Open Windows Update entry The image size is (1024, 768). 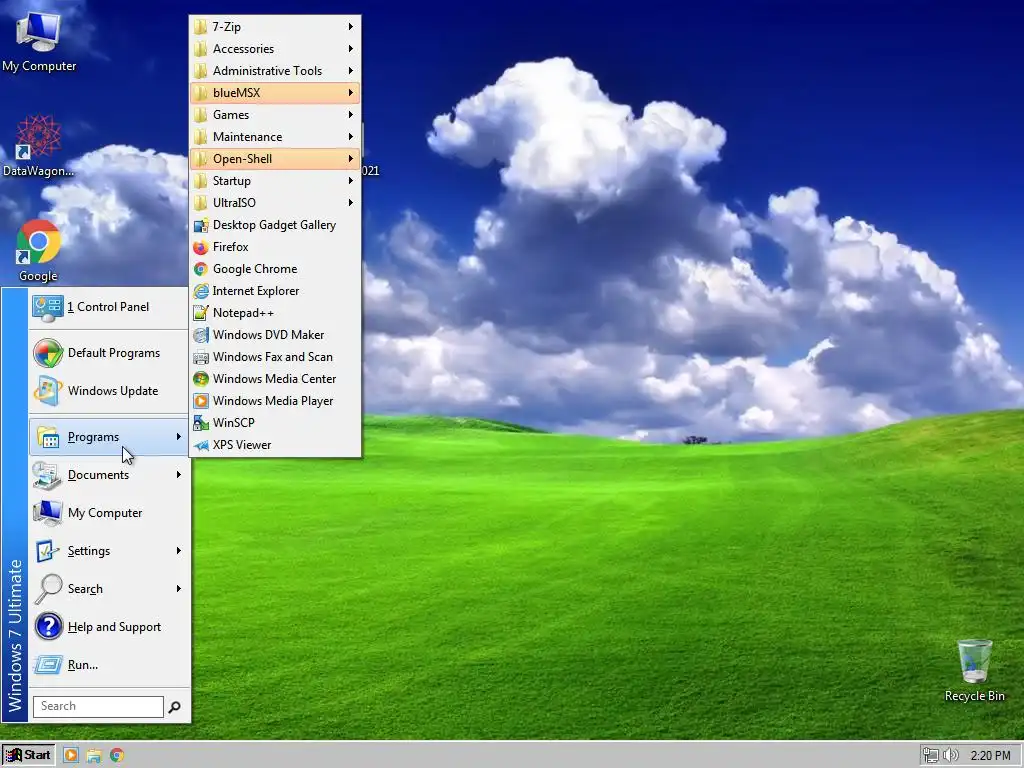click(x=108, y=391)
